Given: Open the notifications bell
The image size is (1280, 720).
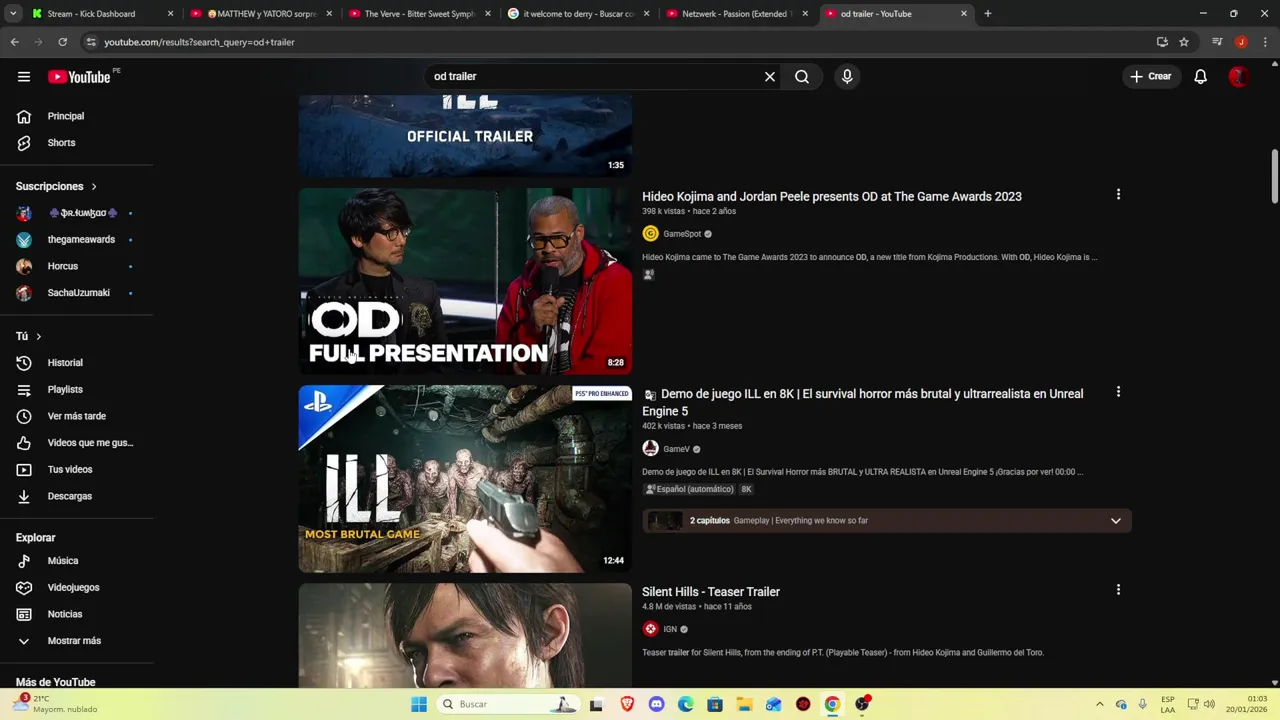Looking at the screenshot, I should [1200, 76].
